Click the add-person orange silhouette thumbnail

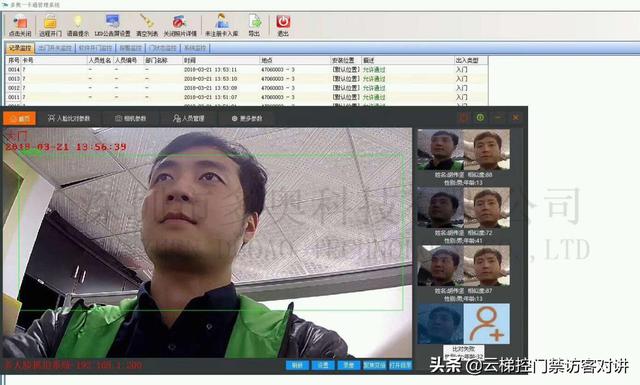487,324
